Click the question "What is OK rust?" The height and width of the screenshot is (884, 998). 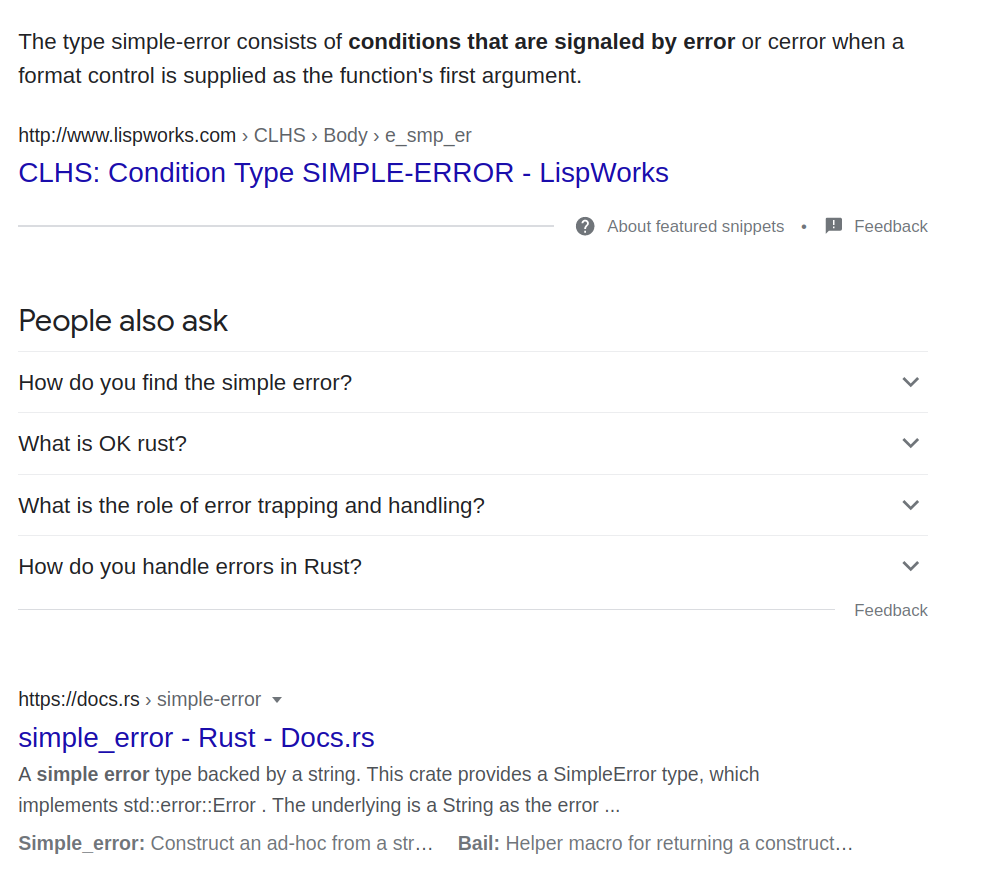pyautogui.click(x=102, y=443)
